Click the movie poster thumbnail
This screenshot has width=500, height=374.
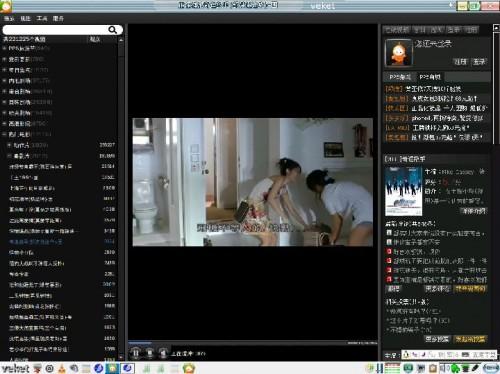[x=403, y=192]
